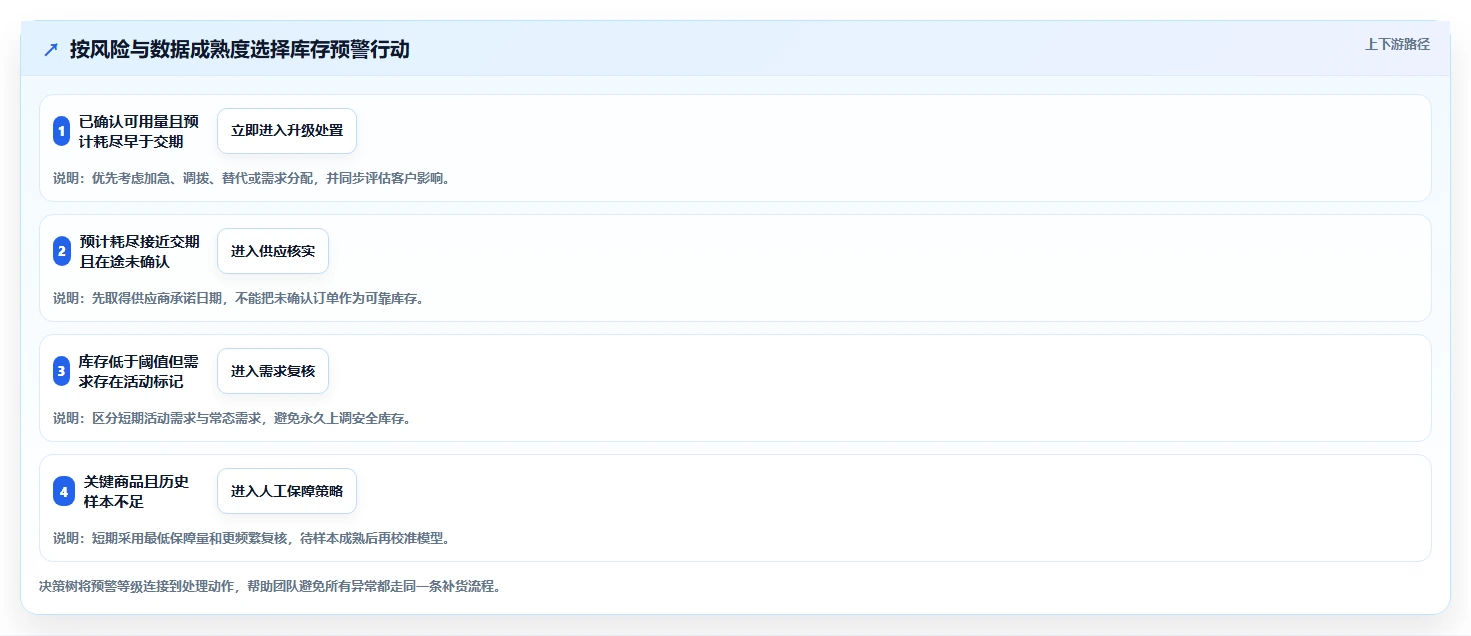Image resolution: width=1471 pixels, height=636 pixels.
Task: Click the note starting 说明：优先考虑加急
Action: coord(251,178)
